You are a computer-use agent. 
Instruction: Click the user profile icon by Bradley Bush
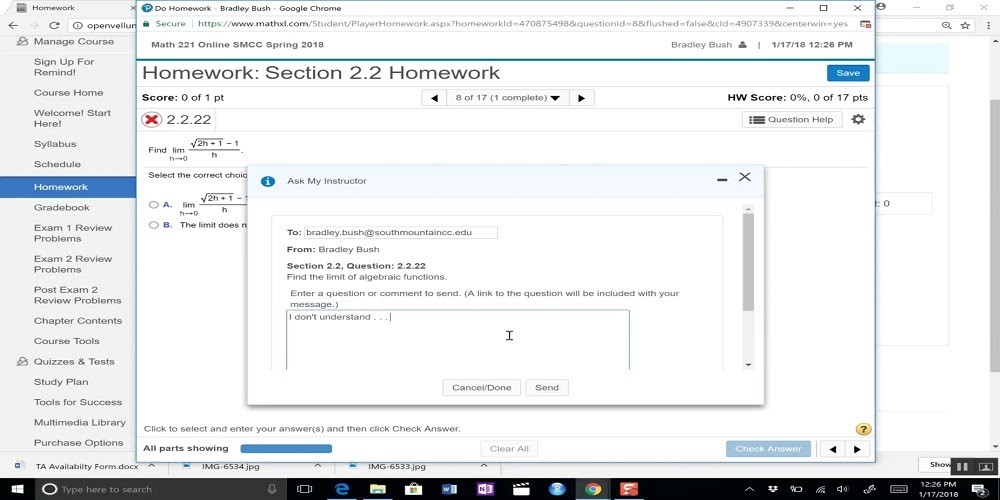742,45
